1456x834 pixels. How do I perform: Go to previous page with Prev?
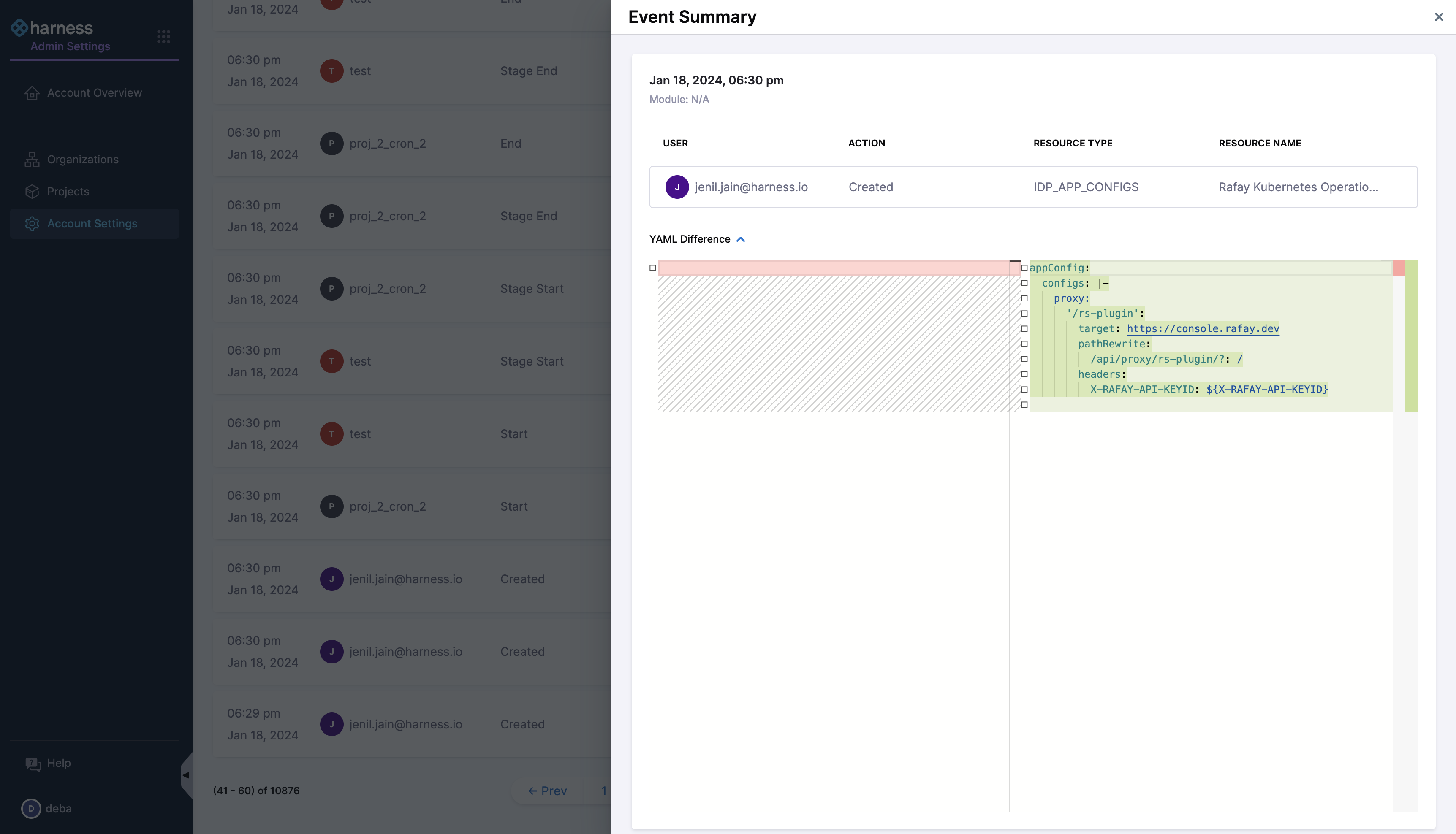point(547,791)
